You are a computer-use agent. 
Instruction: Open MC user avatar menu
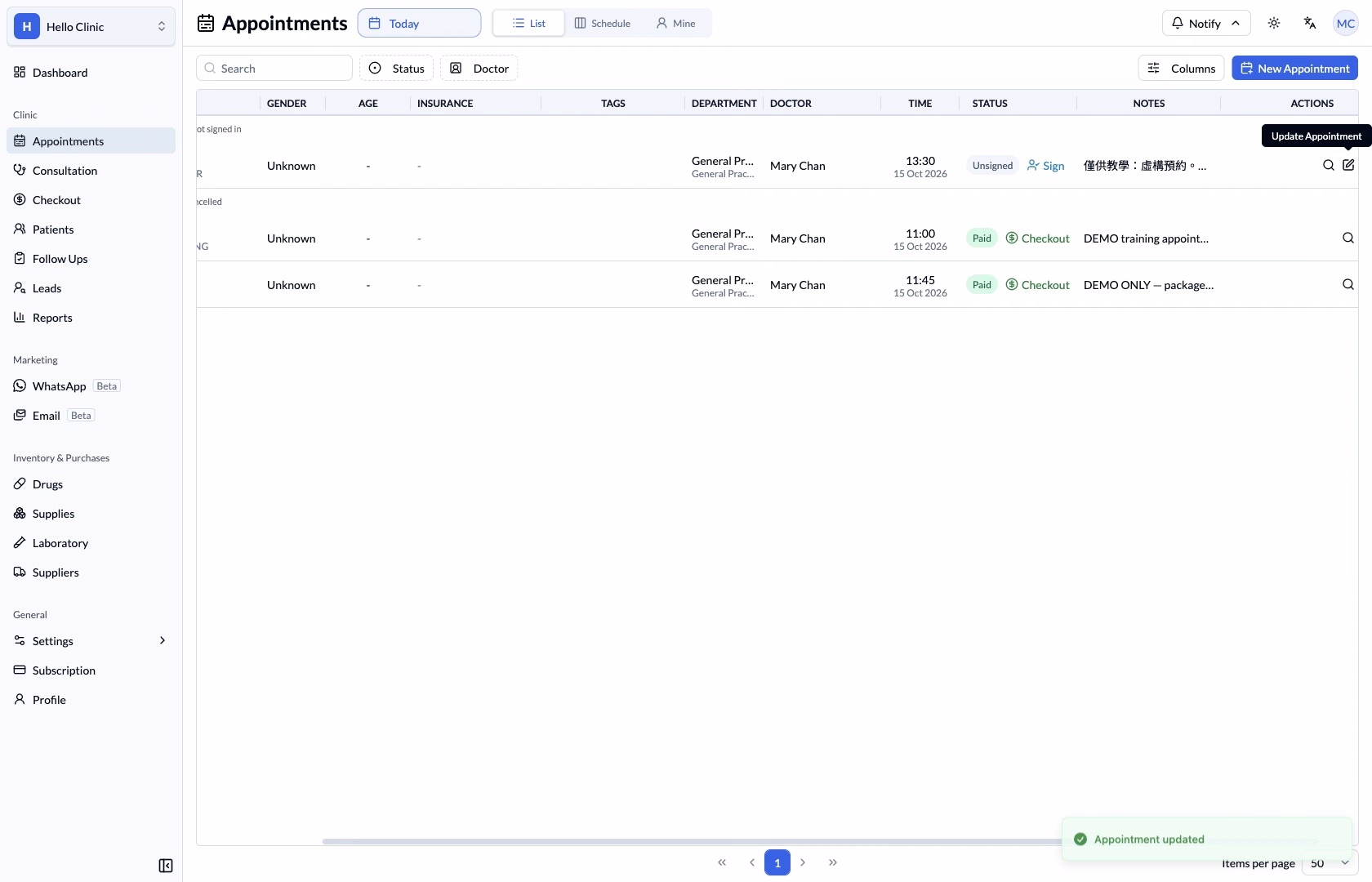click(1346, 23)
